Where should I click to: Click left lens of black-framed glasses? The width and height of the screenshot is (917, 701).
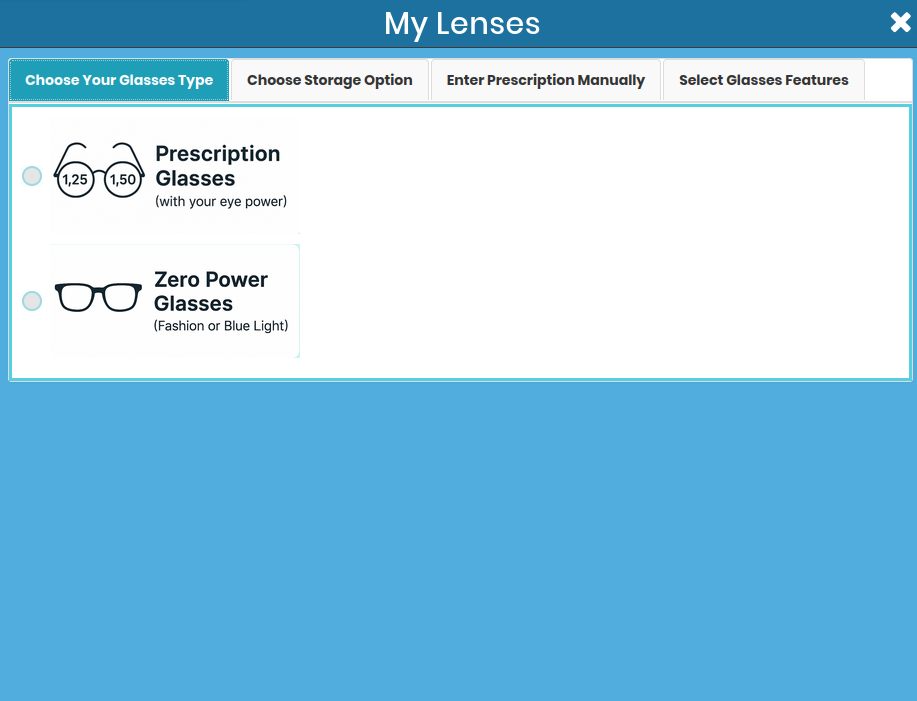pos(77,297)
